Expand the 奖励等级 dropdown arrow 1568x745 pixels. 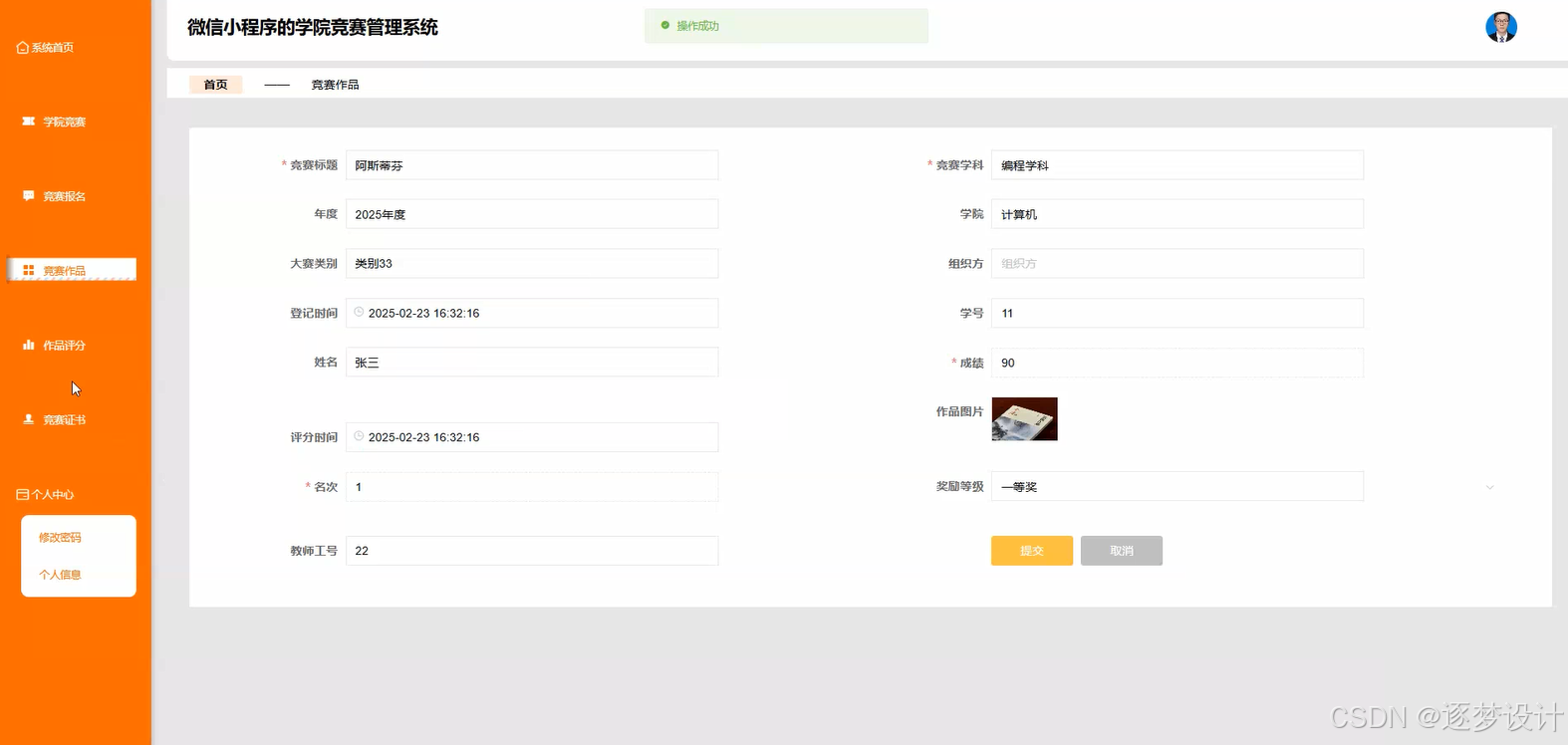pos(1489,487)
